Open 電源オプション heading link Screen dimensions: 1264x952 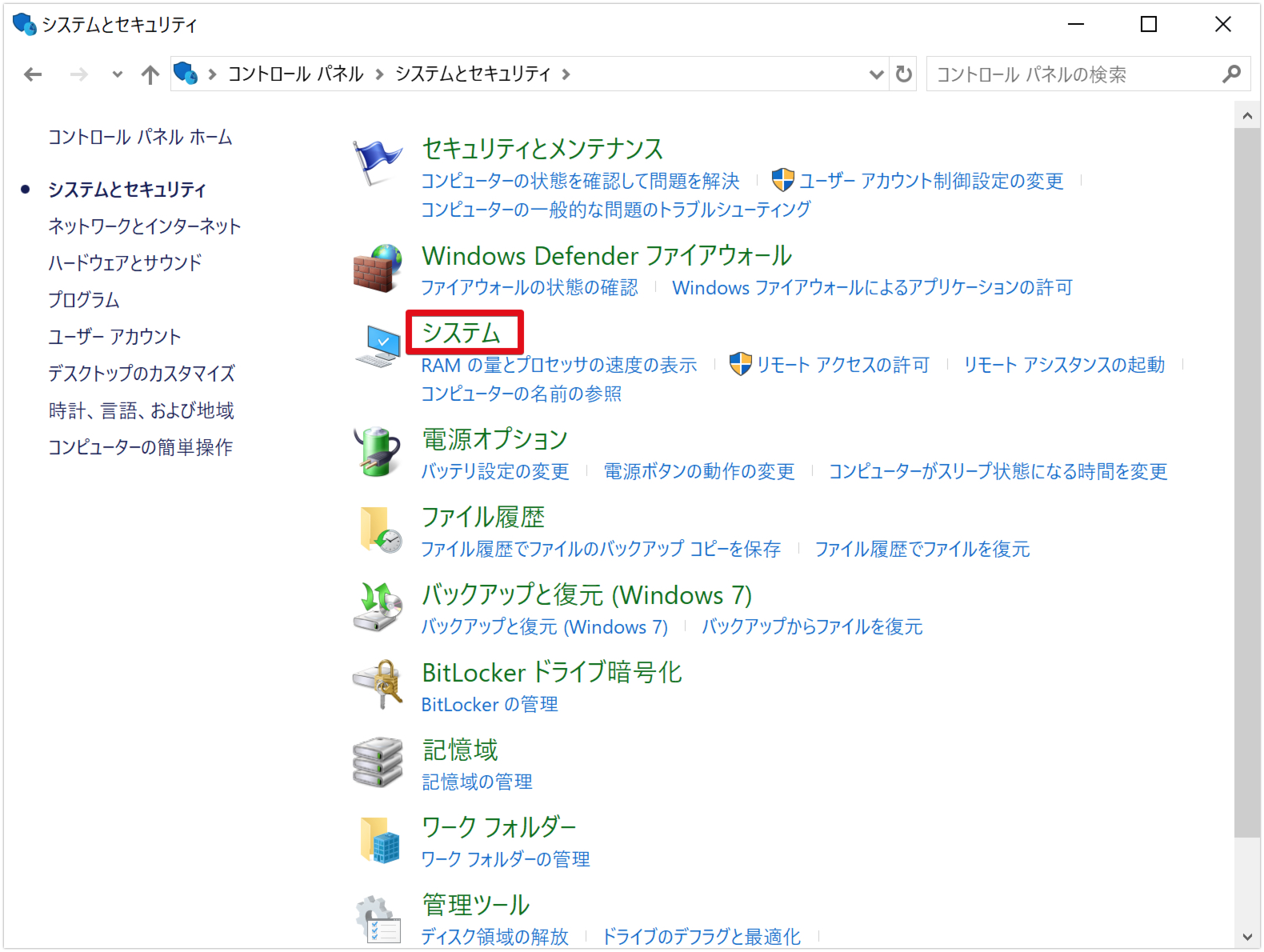pyautogui.click(x=494, y=439)
